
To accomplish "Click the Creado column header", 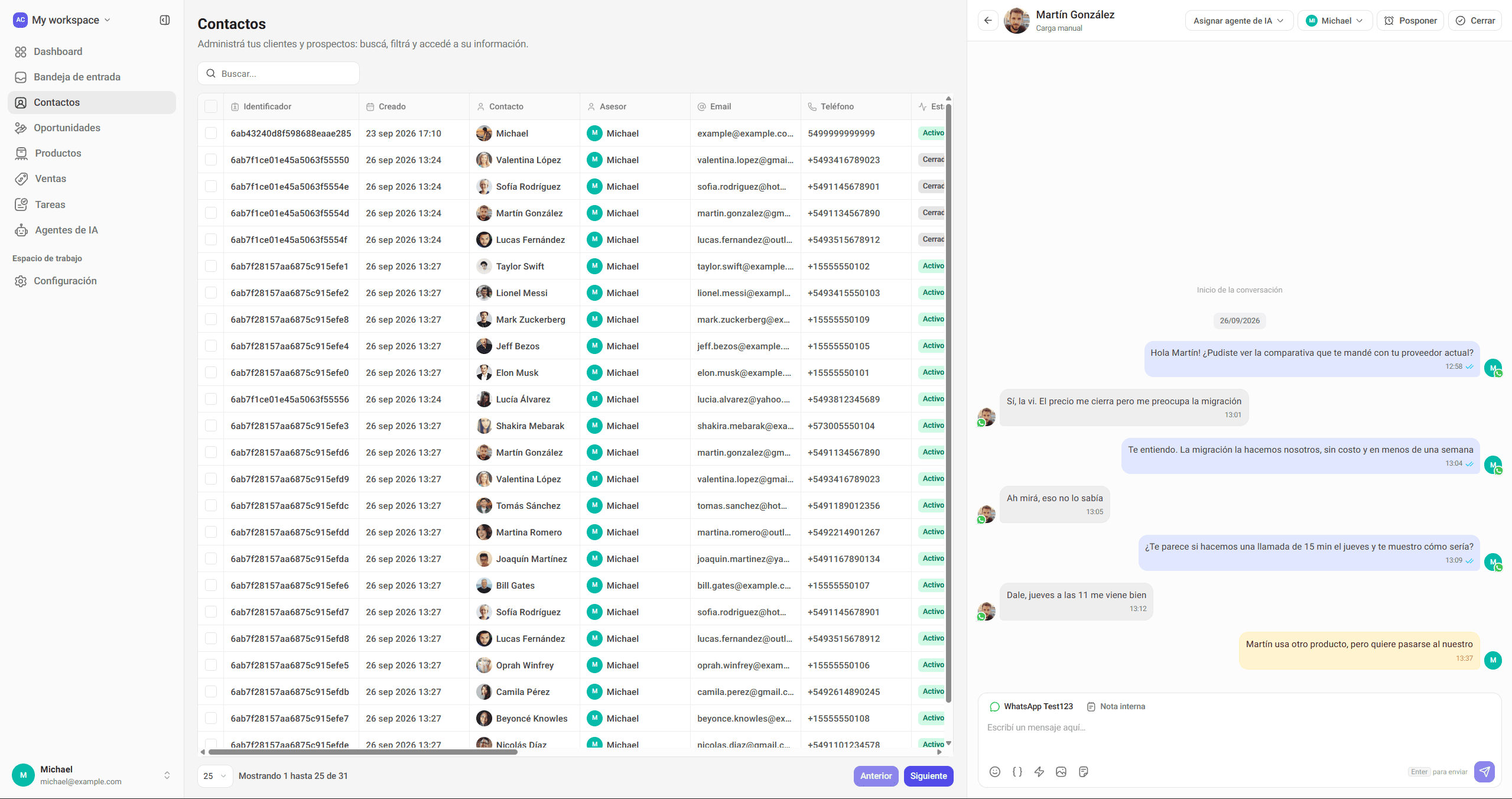I will [x=414, y=106].
